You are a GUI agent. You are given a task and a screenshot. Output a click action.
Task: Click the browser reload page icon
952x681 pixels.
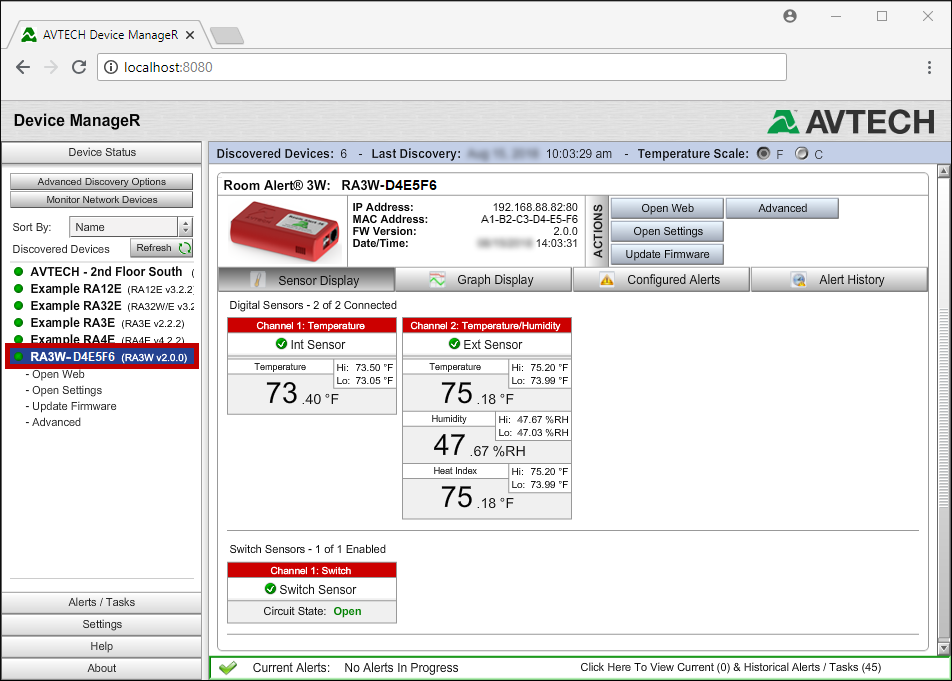79,67
